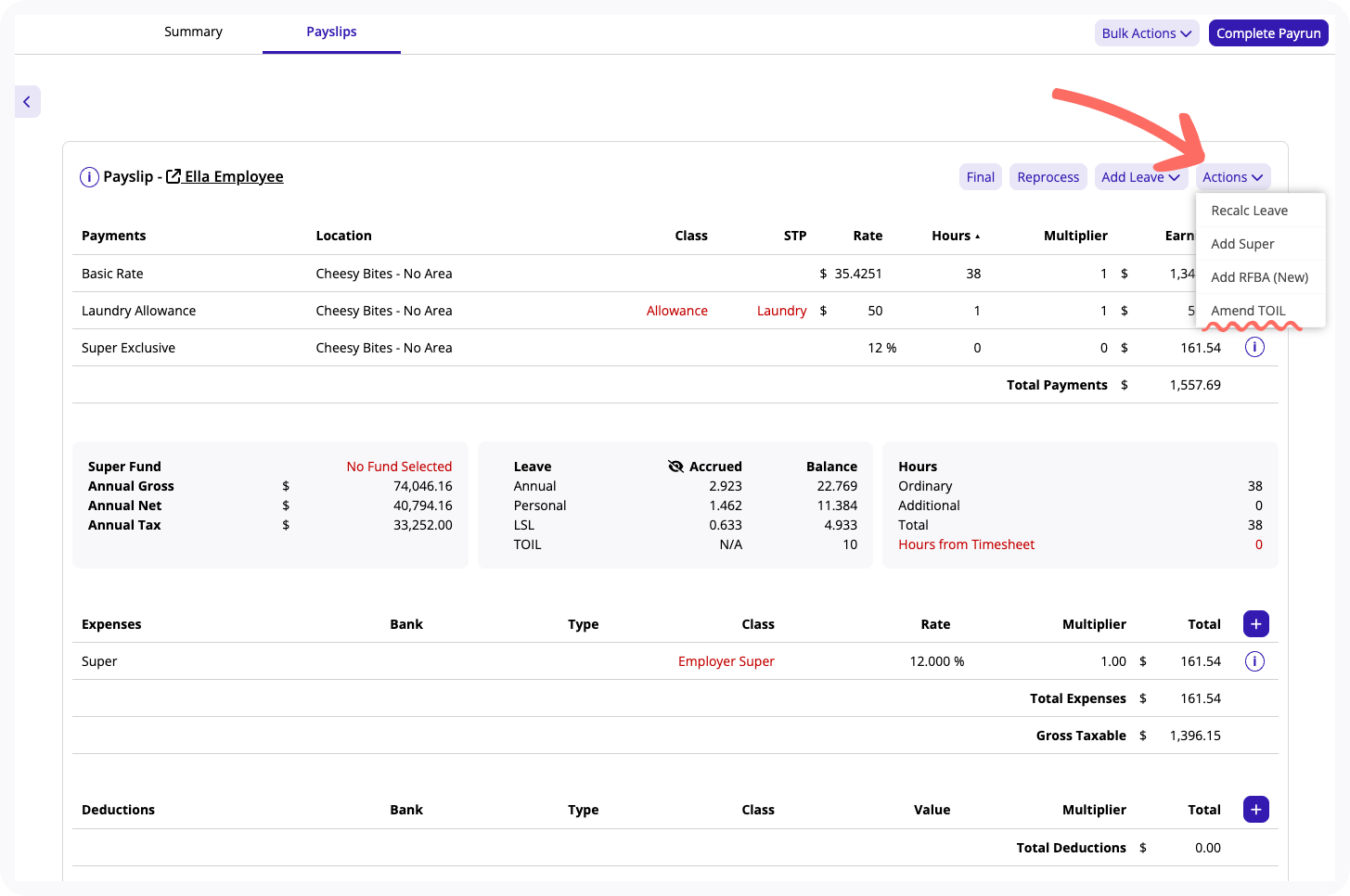Collapse the Actions dropdown
This screenshot has height=896, width=1350.
(1233, 177)
